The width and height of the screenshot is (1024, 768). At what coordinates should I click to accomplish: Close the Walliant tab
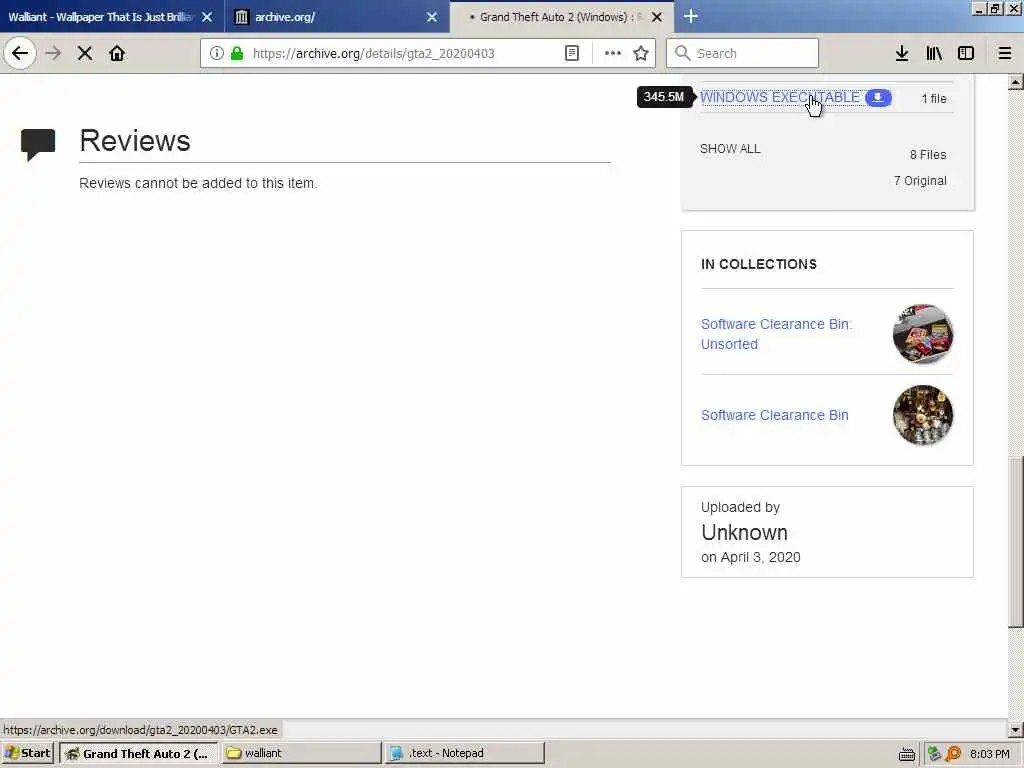coord(207,17)
